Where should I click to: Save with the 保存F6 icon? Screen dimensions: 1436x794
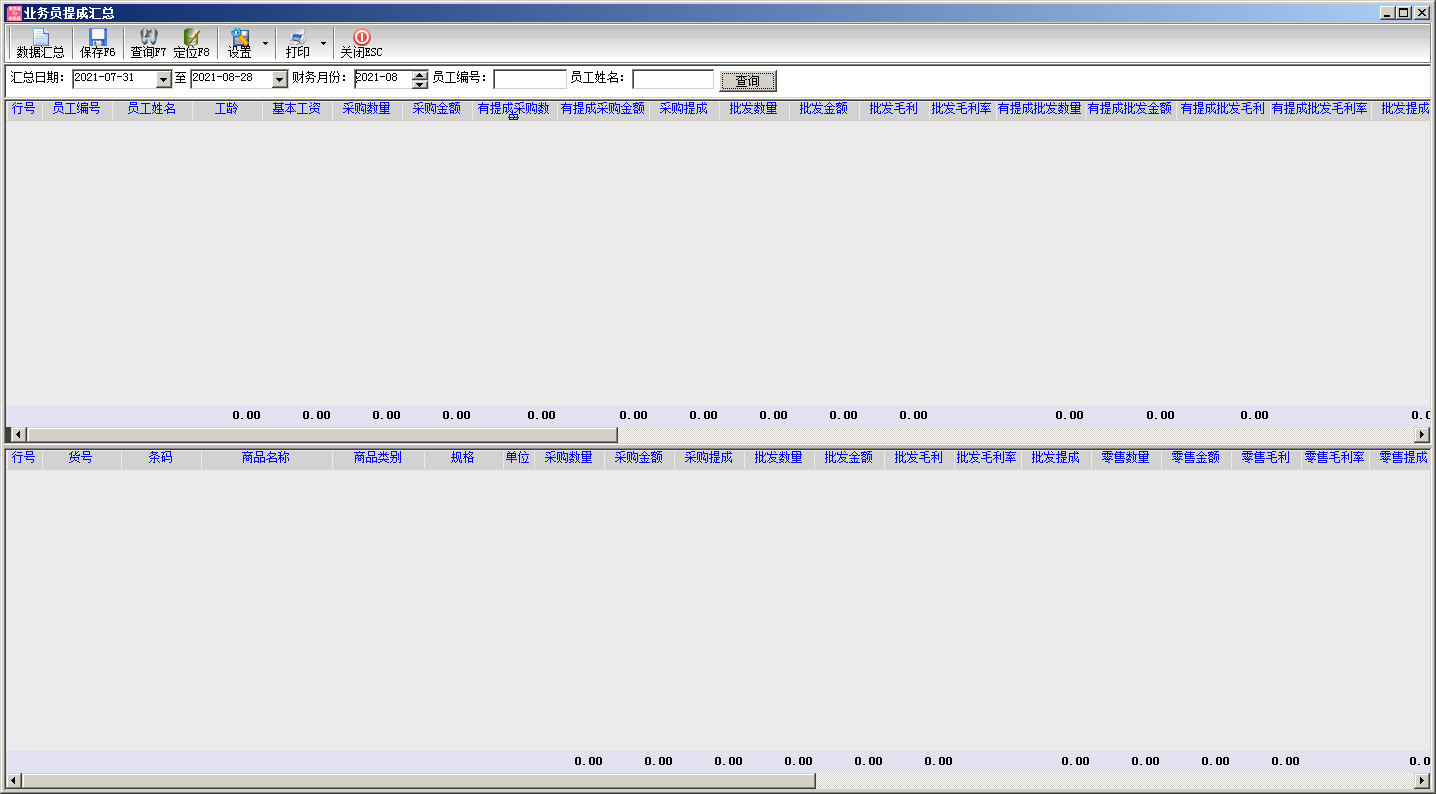(98, 43)
